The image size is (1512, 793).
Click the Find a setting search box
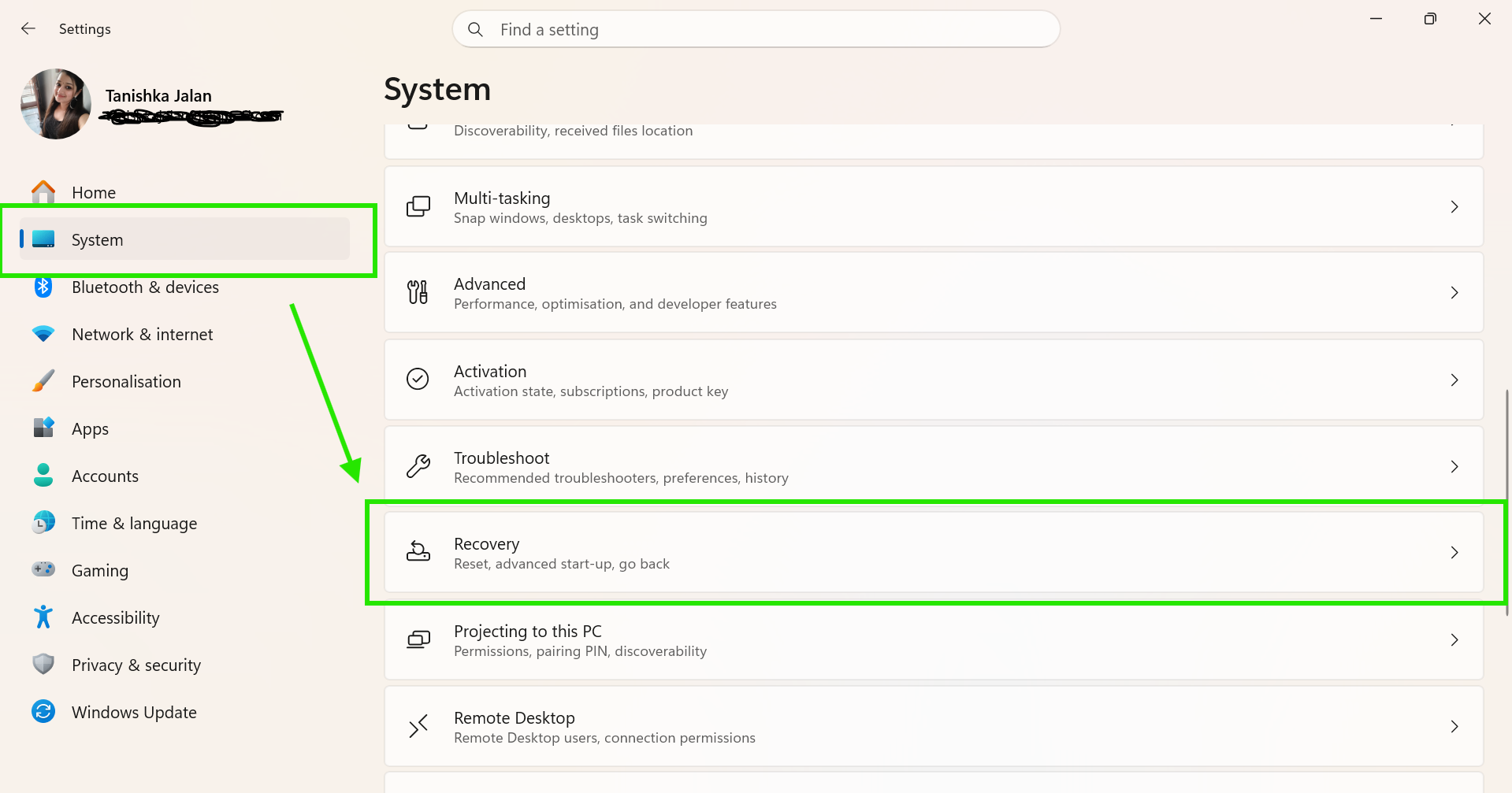click(x=756, y=29)
